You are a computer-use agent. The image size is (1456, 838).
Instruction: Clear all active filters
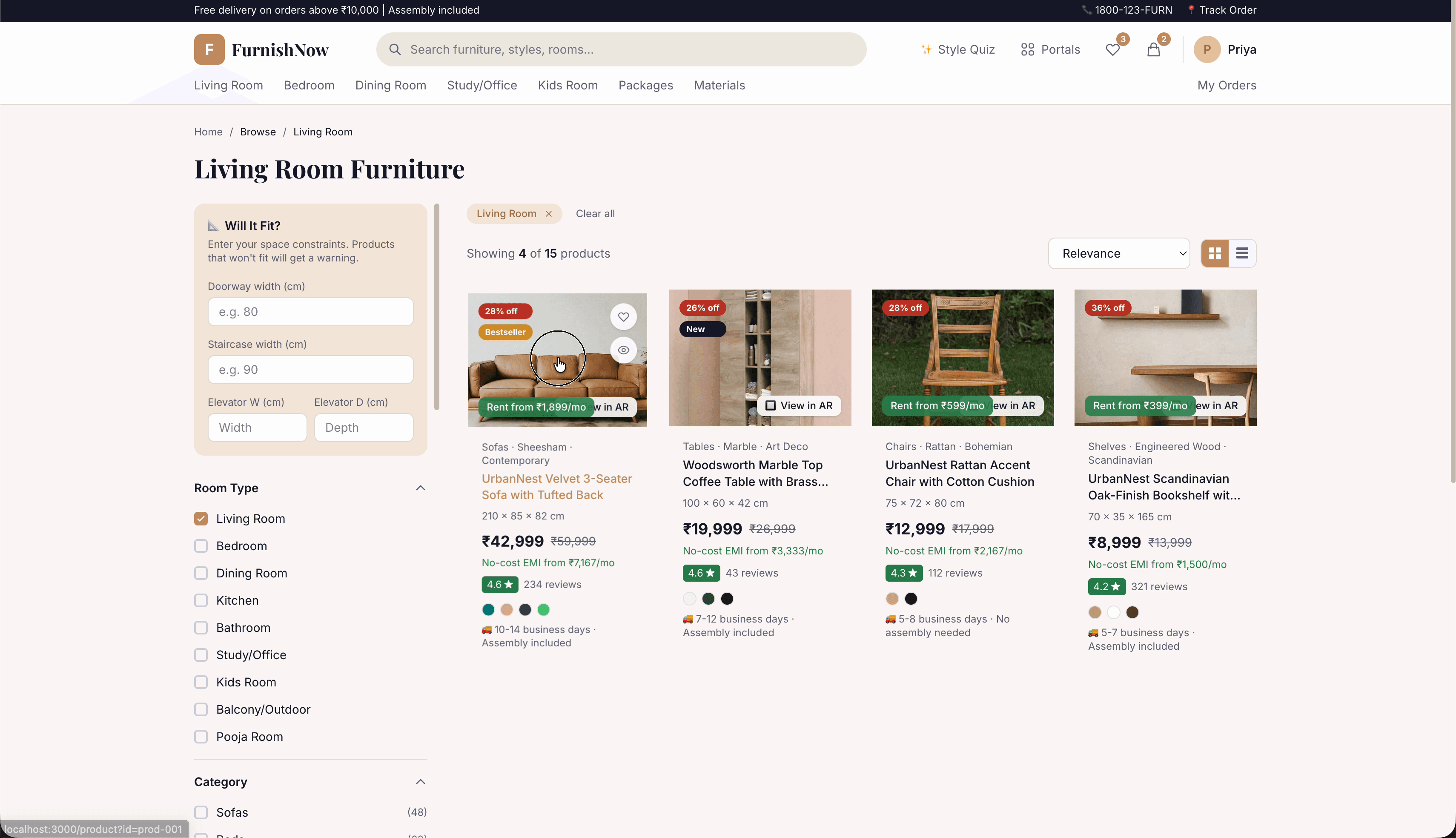pos(595,213)
